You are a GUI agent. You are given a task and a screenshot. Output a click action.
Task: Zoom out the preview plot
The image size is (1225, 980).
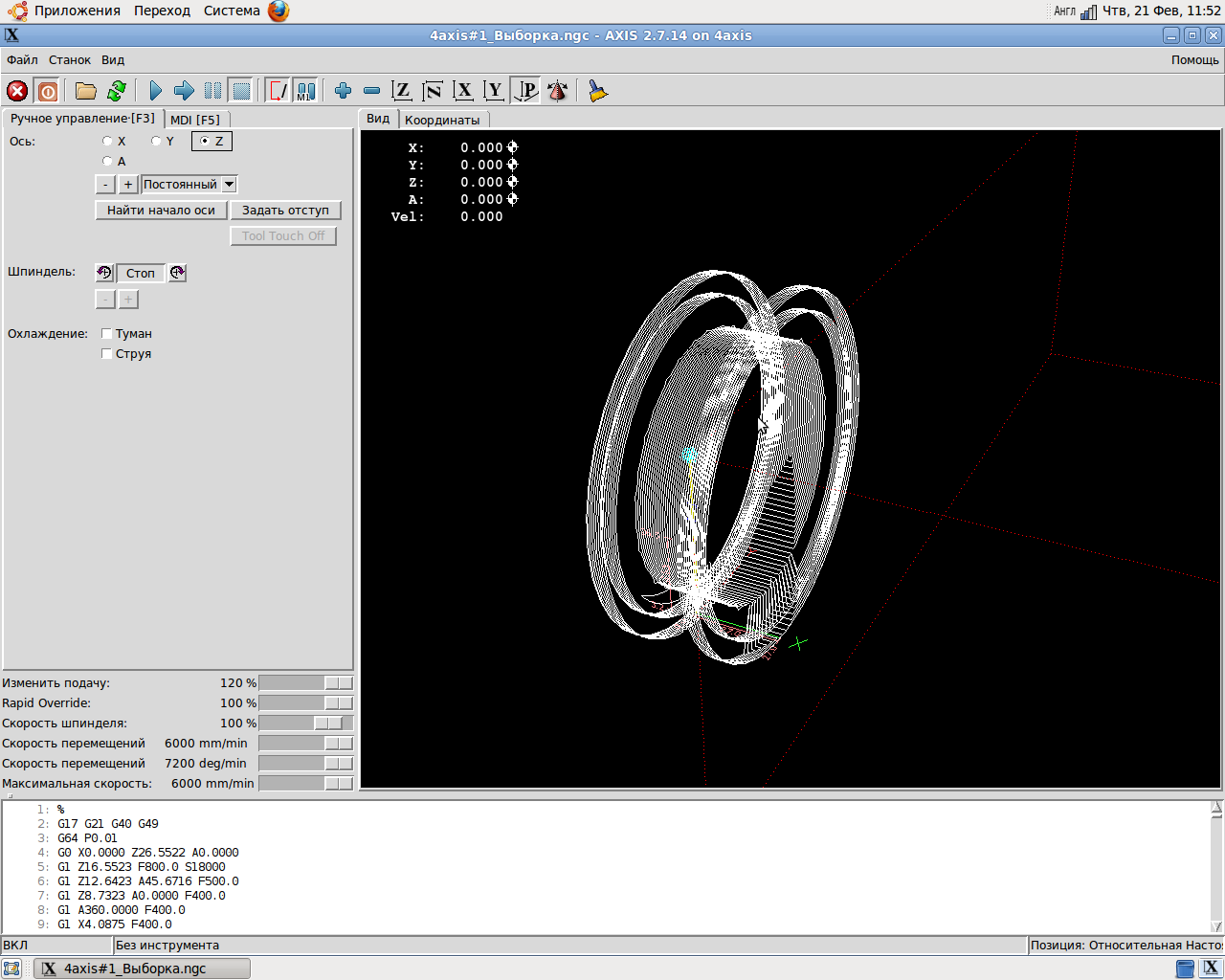371,91
